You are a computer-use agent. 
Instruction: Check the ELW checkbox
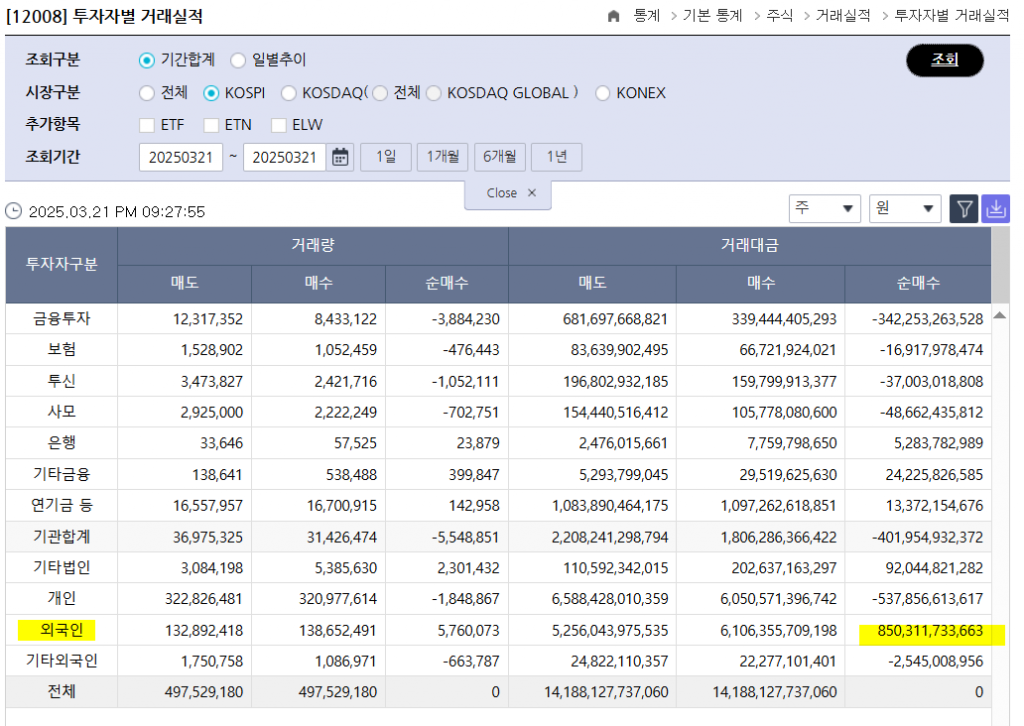tap(277, 125)
